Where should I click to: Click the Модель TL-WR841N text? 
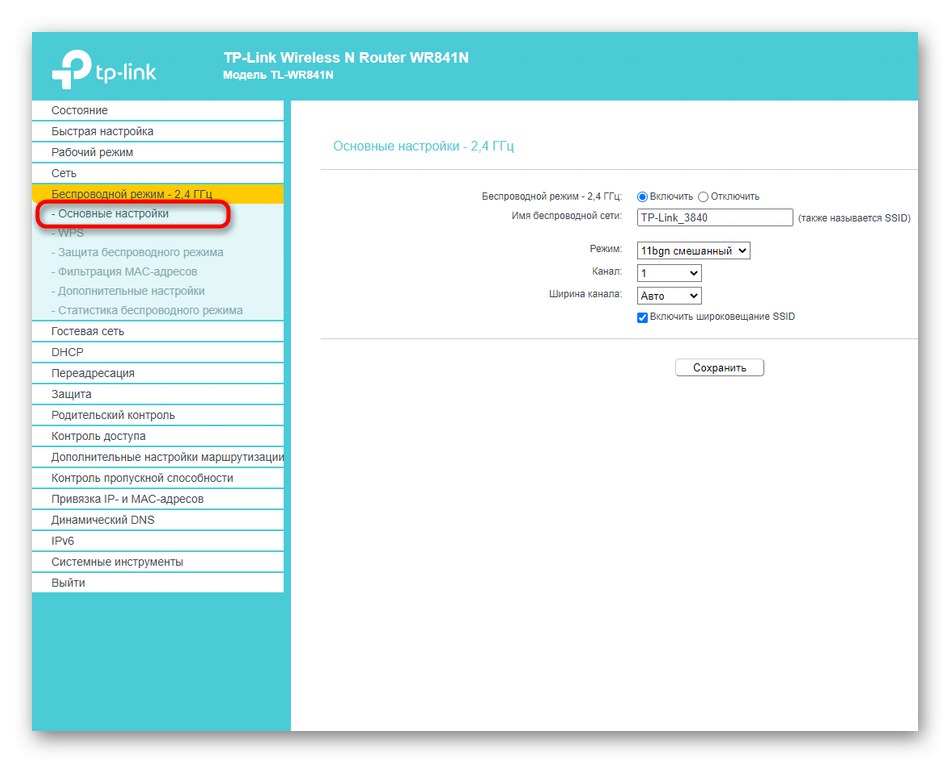(278, 75)
